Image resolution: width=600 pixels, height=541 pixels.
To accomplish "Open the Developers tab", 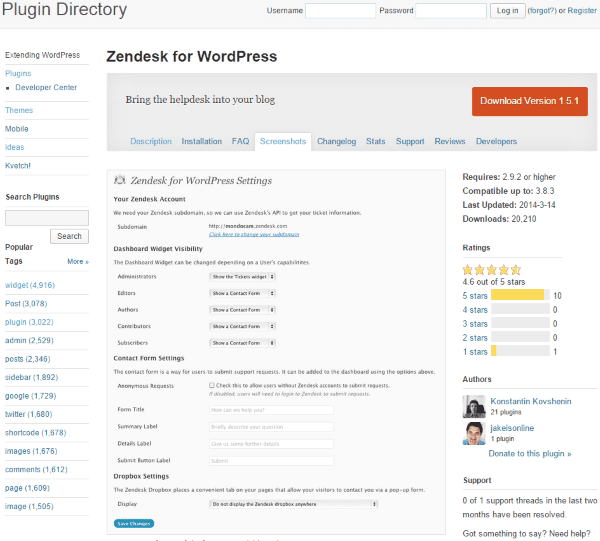I will coord(496,141).
